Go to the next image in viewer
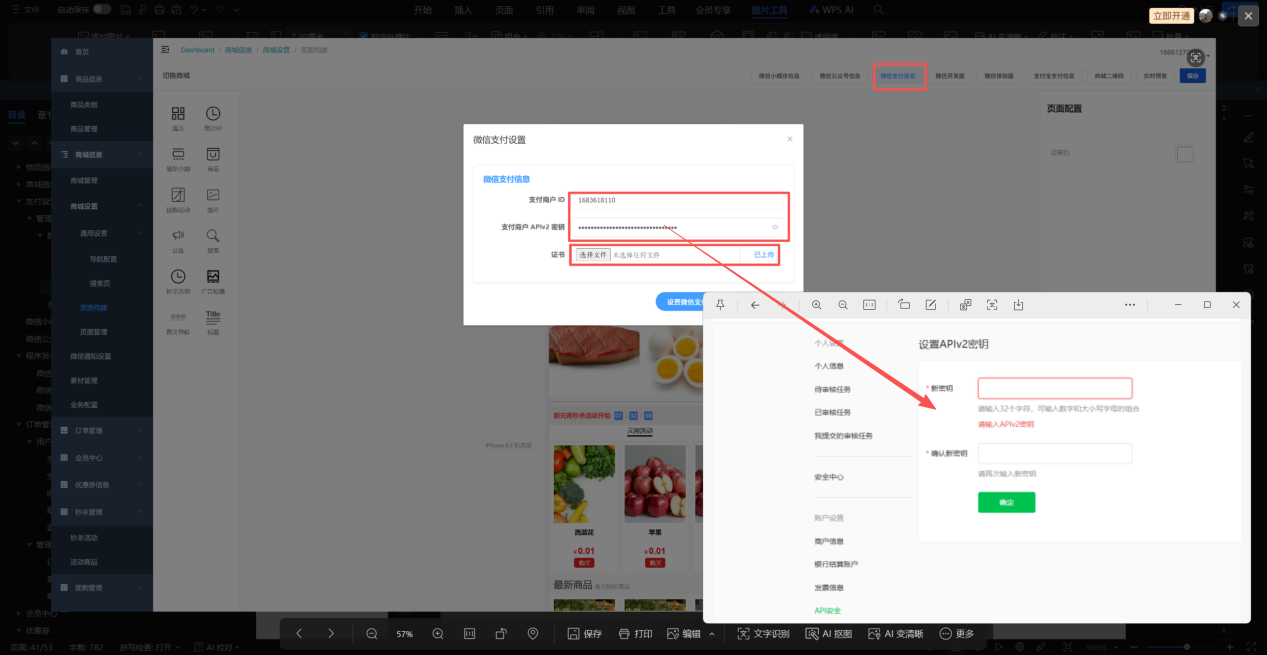Screen dimensions: 1267x655 click(x=331, y=634)
